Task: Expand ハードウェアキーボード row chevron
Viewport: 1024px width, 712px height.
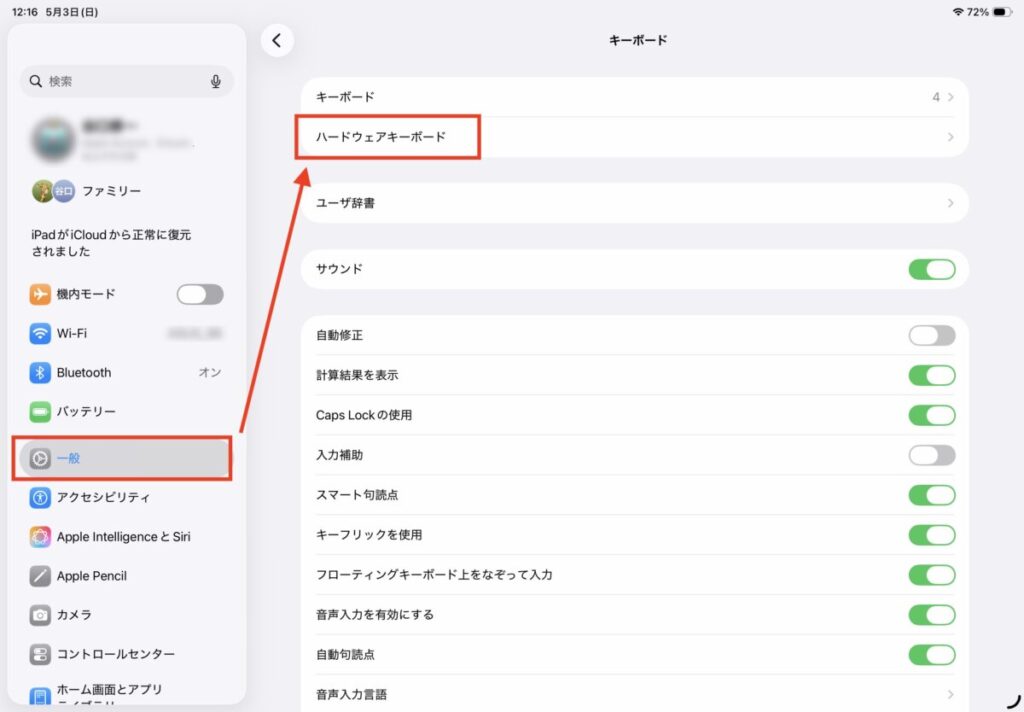Action: tap(950, 137)
